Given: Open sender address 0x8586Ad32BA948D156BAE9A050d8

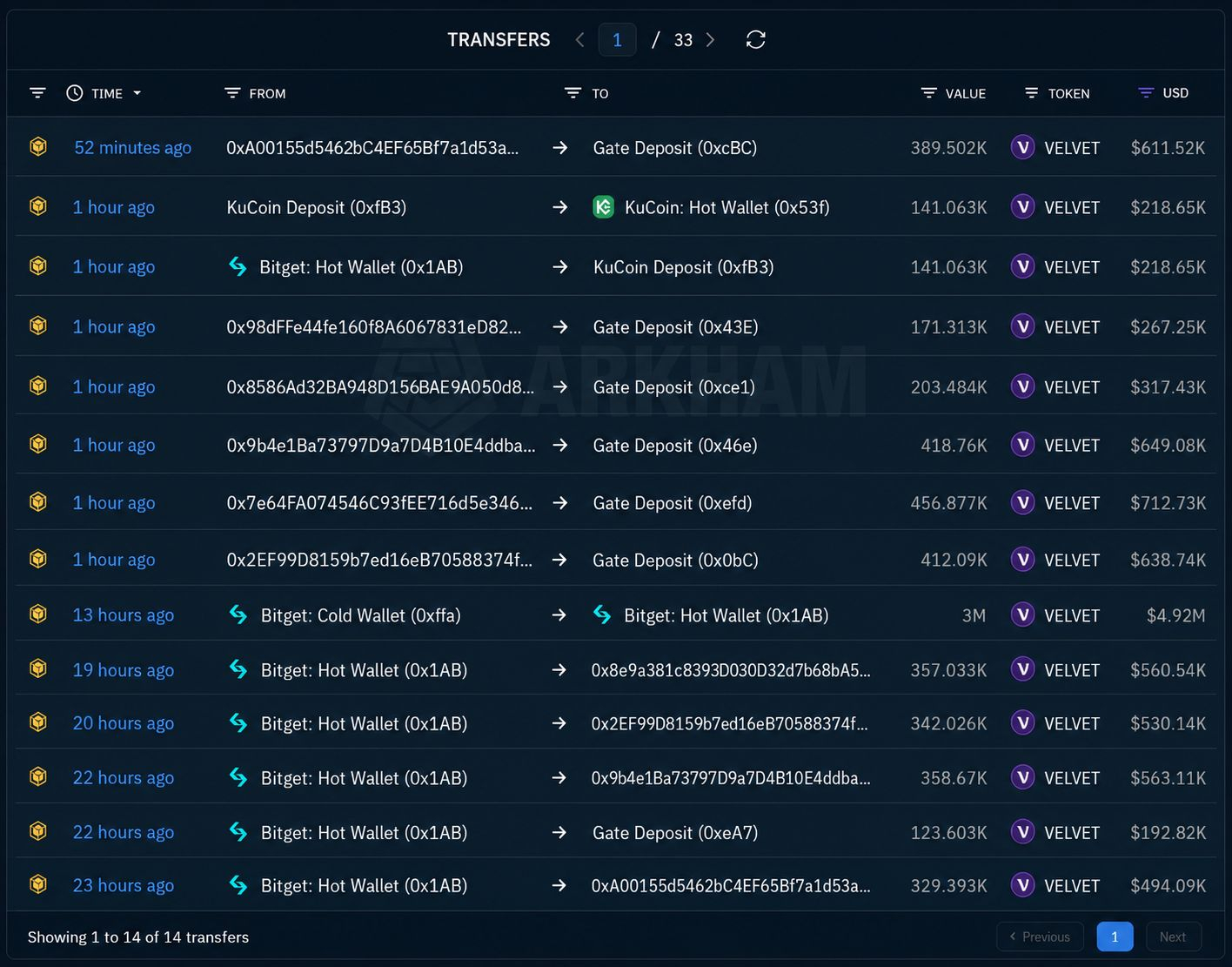Looking at the screenshot, I should pyautogui.click(x=380, y=386).
